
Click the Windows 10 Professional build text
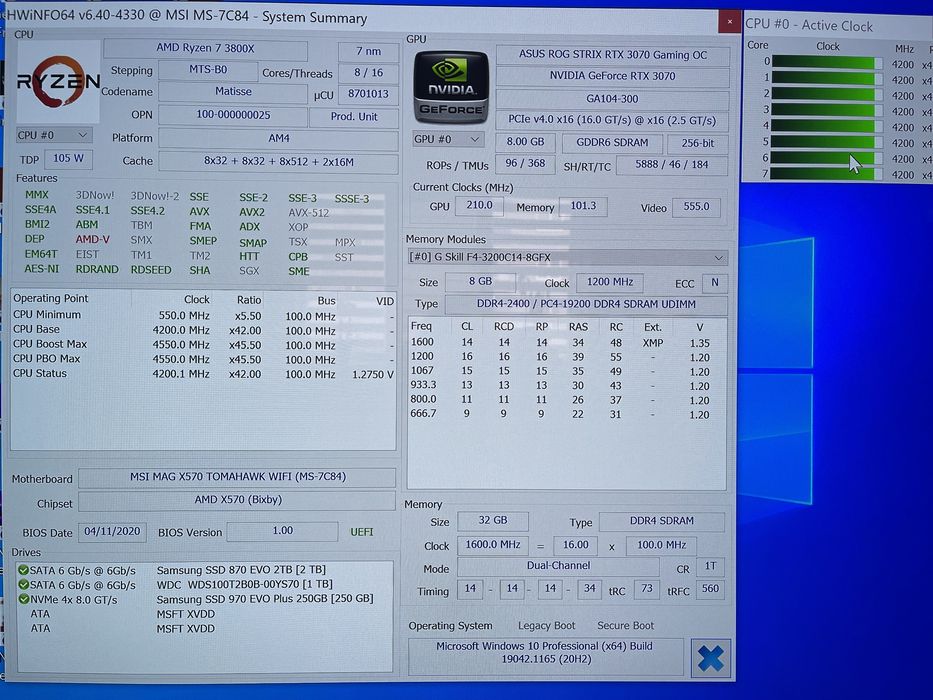pyautogui.click(x=546, y=652)
